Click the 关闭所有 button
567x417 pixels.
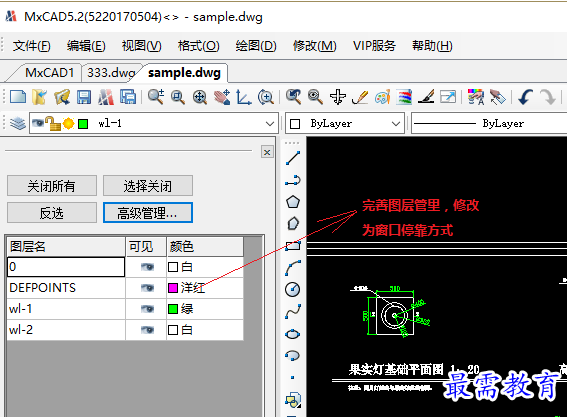[52, 186]
